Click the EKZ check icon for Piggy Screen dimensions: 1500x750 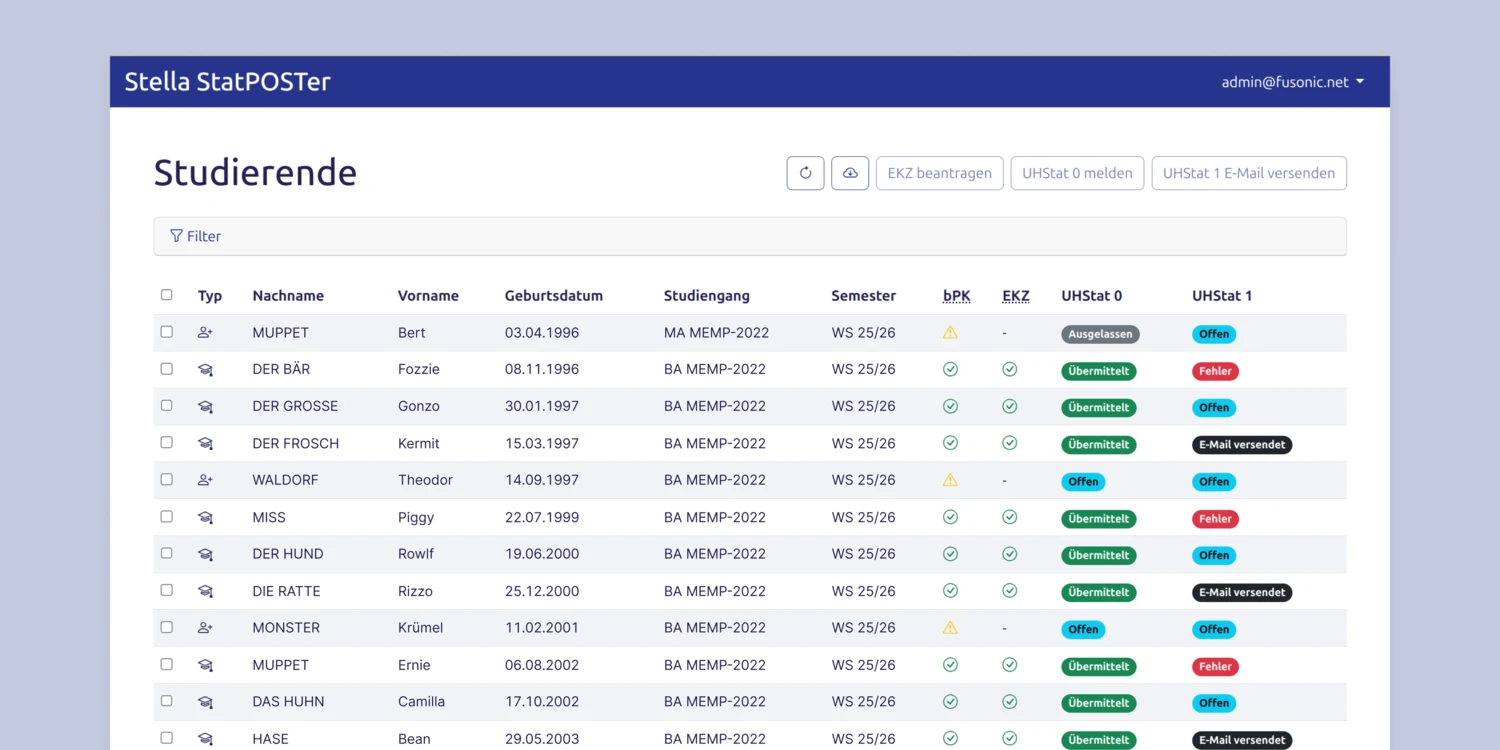(1010, 517)
